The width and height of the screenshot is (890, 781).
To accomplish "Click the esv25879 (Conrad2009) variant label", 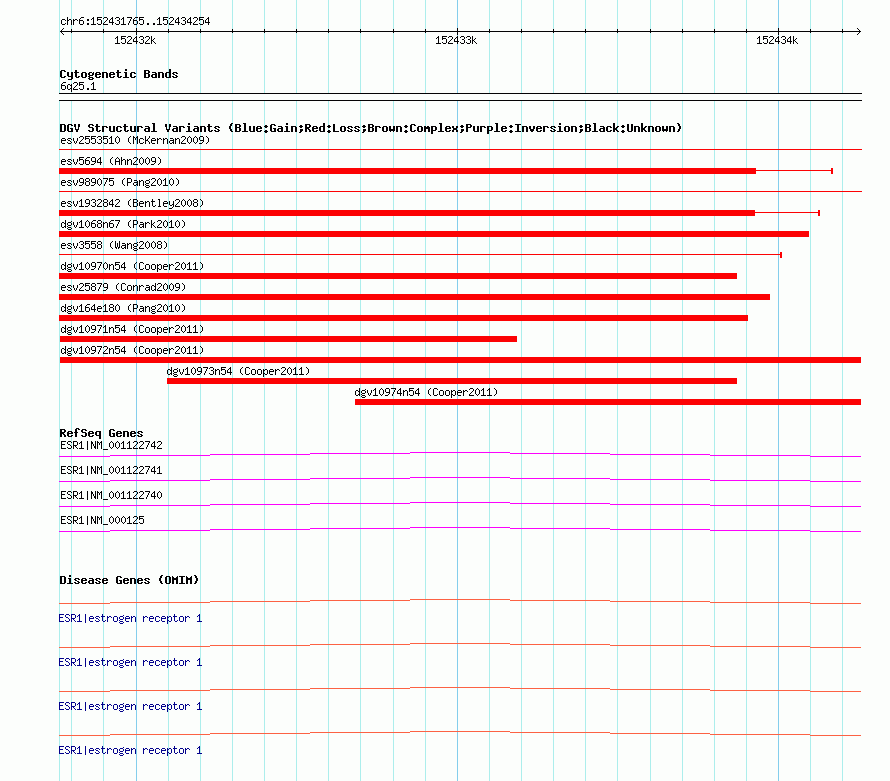I will (123, 287).
